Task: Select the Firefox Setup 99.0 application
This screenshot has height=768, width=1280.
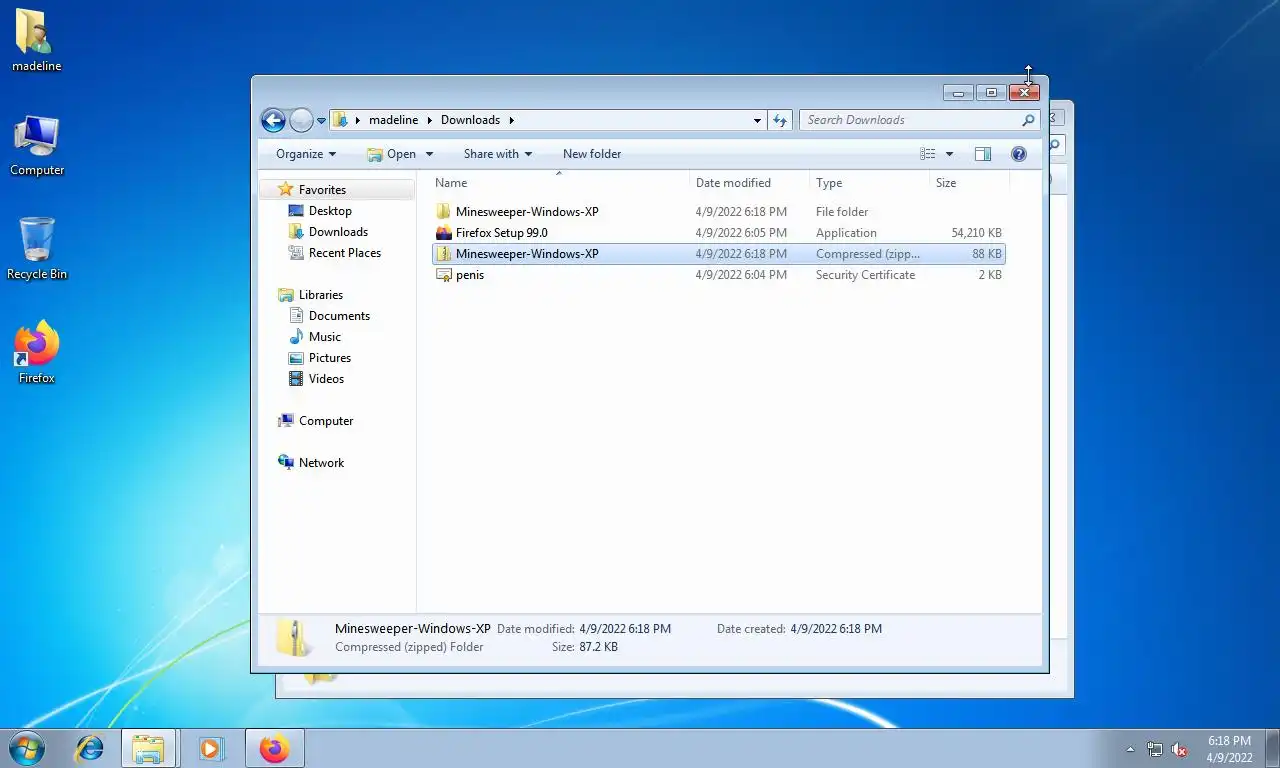Action: pos(718,233)
